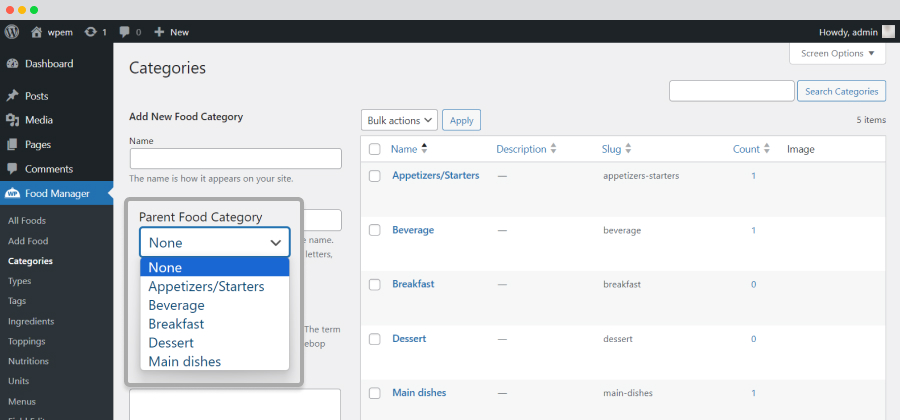Viewport: 900px width, 420px height.
Task: Click the Slug sort arrows
Action: click(x=628, y=149)
